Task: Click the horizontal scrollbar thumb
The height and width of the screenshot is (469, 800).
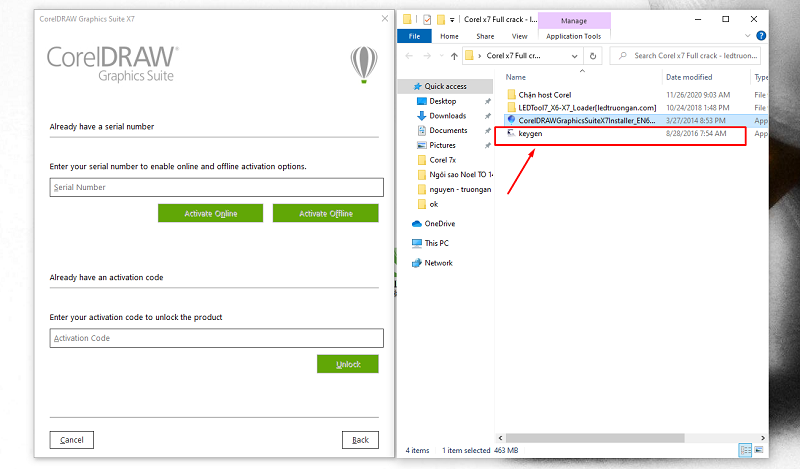Action: [595, 438]
